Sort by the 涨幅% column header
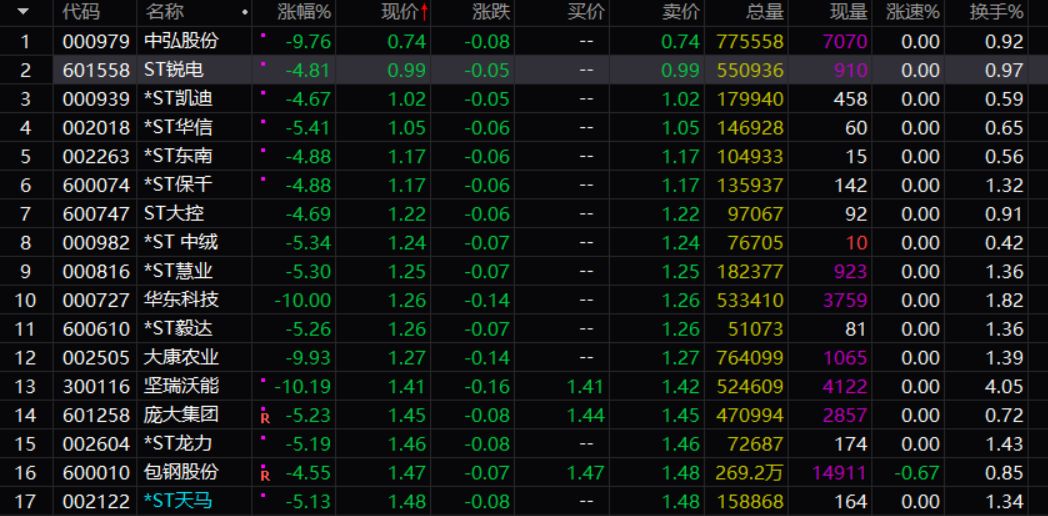Screen dimensions: 1048x516 tap(304, 11)
